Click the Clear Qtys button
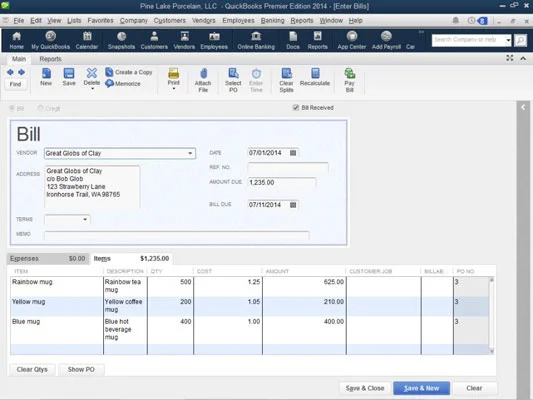Screen dimensions: 533x400 click(x=32, y=369)
